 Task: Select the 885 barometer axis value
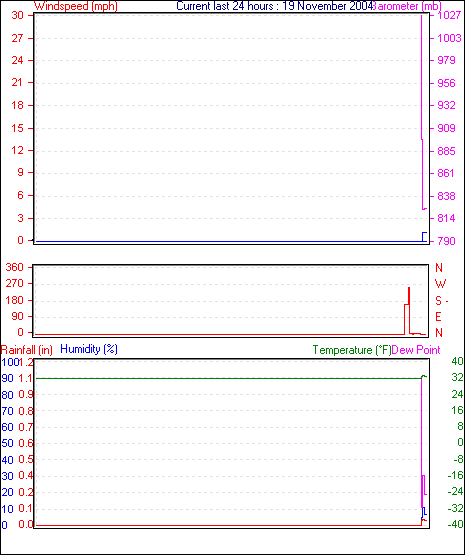tap(446, 151)
